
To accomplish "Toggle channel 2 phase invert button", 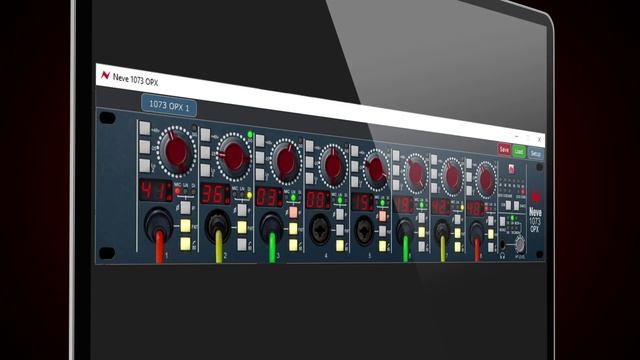I will point(242,210).
